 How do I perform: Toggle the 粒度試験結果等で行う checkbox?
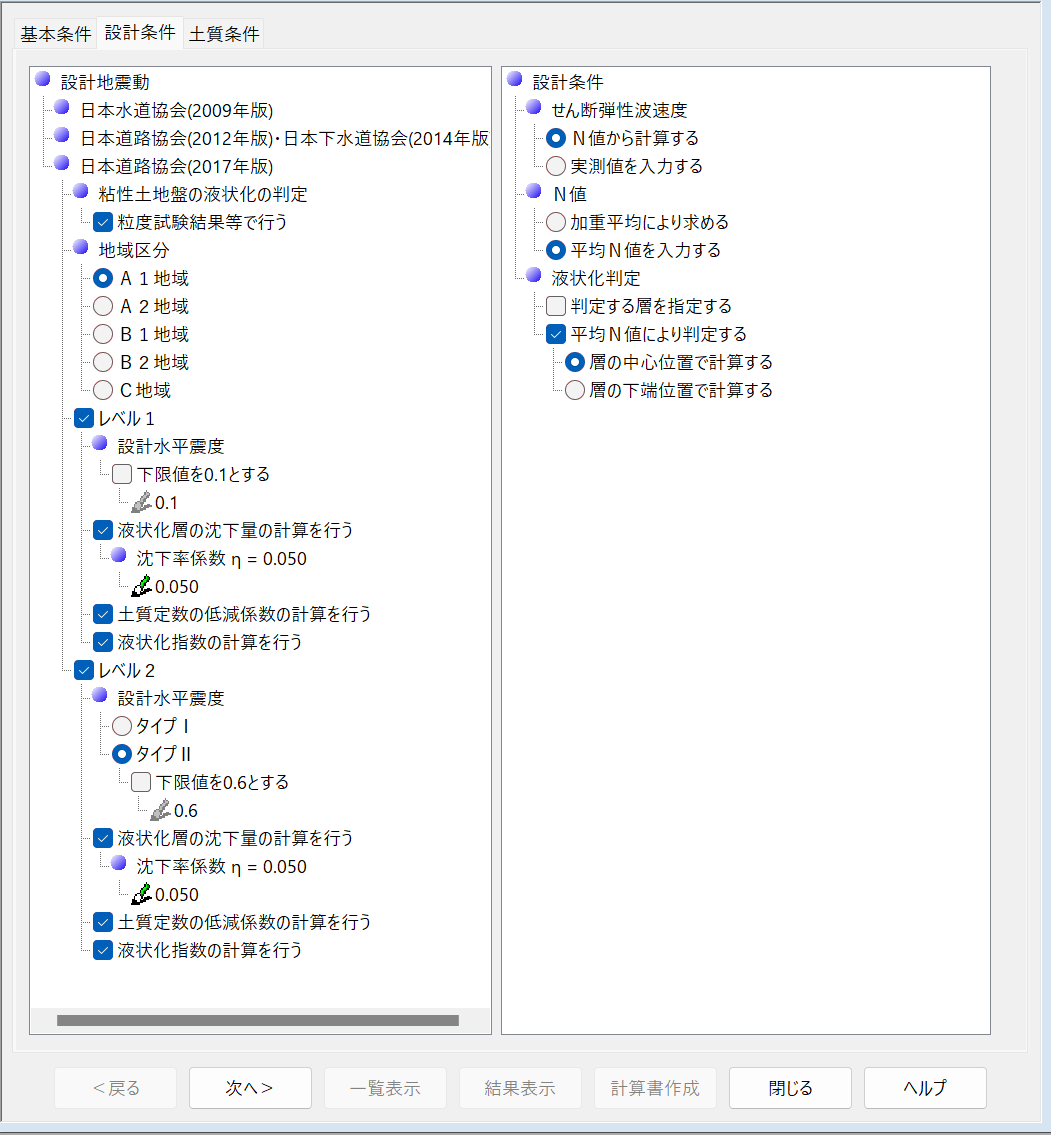click(x=103, y=222)
